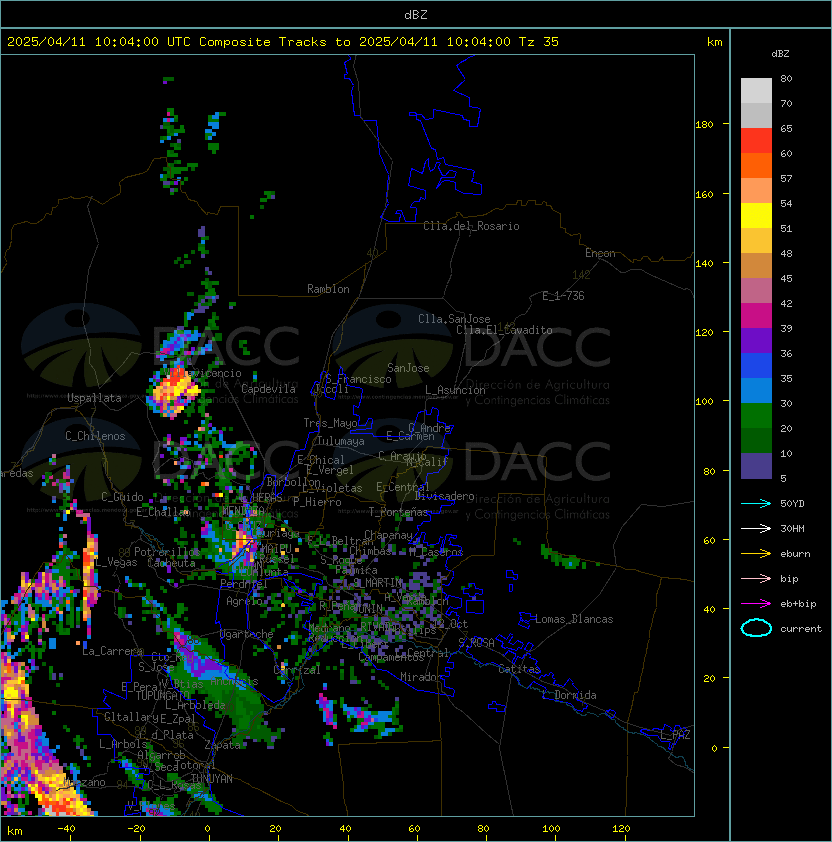Viewport: 832px width, 842px height.
Task: Click the 'Encon' map label
Action: click(x=600, y=253)
